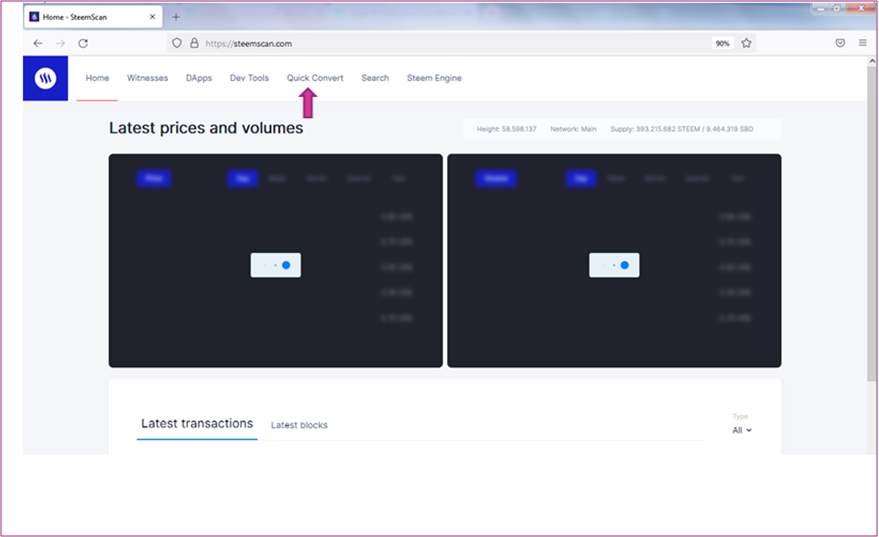Minimize the Firefox window

pos(821,8)
